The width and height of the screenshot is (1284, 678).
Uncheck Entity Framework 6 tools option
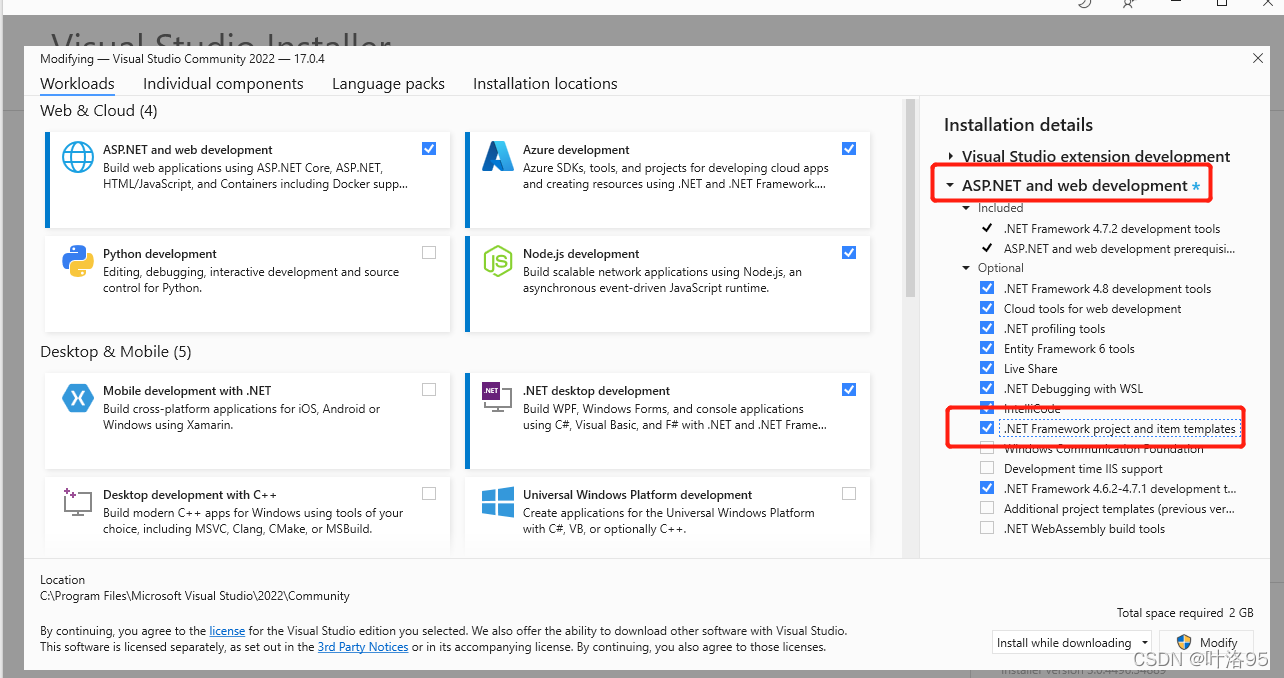tap(987, 348)
